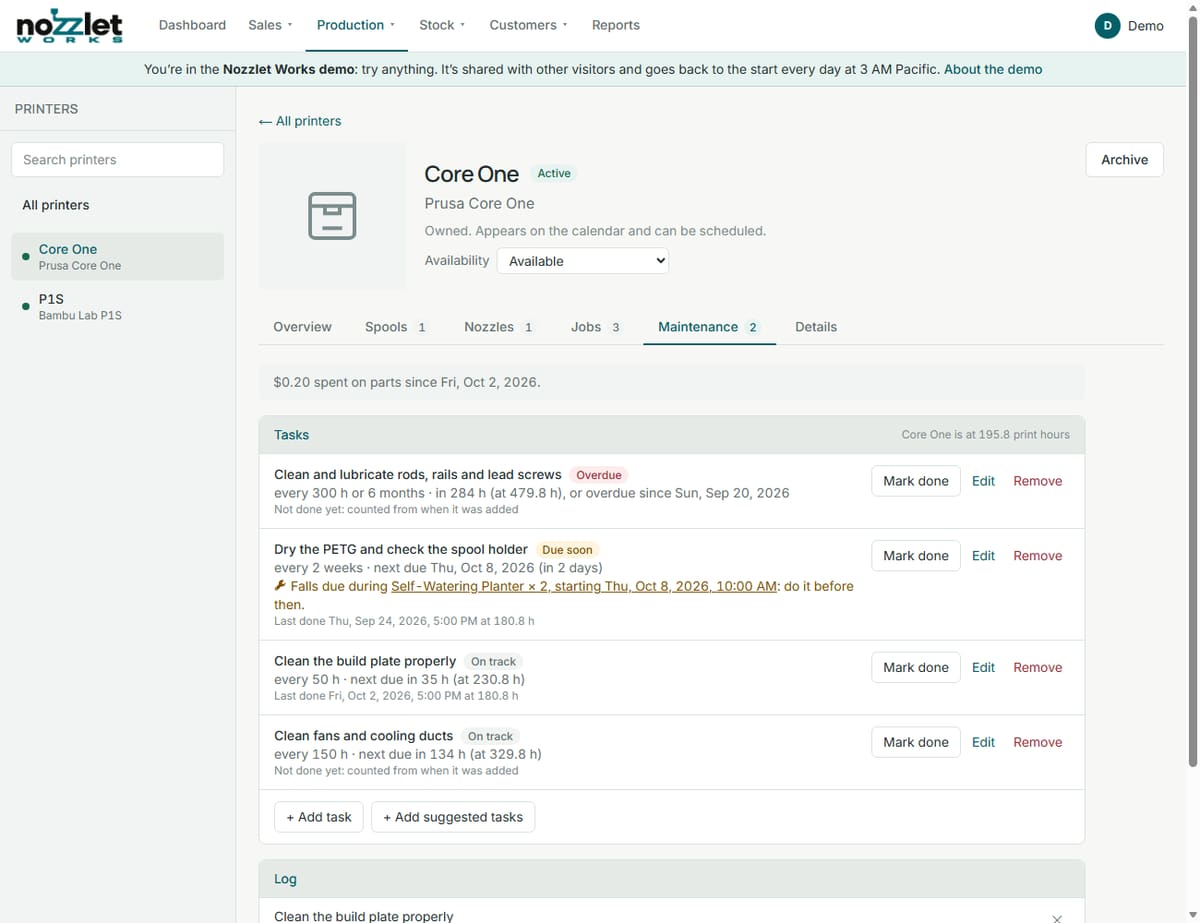Edit the lubricate rods task

click(983, 481)
